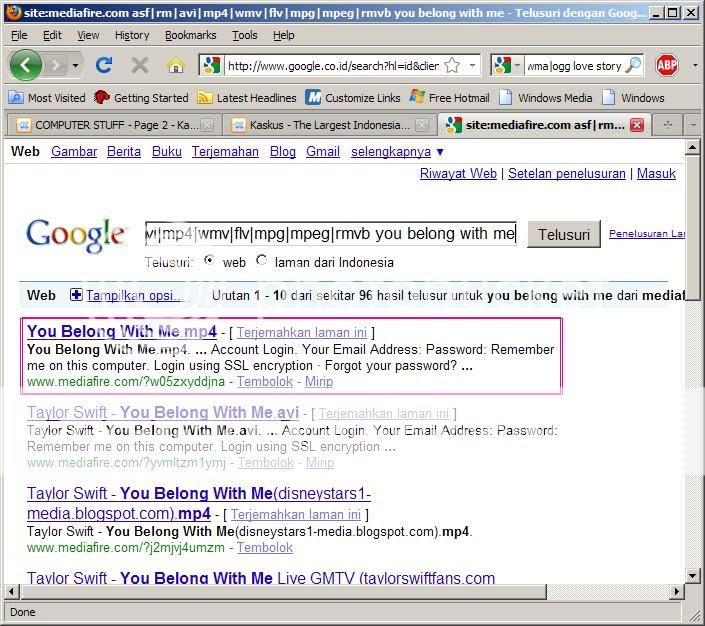Close the Kaskus Largest Indonesia tab
Screen dimensions: 705x626
[x=421, y=125]
